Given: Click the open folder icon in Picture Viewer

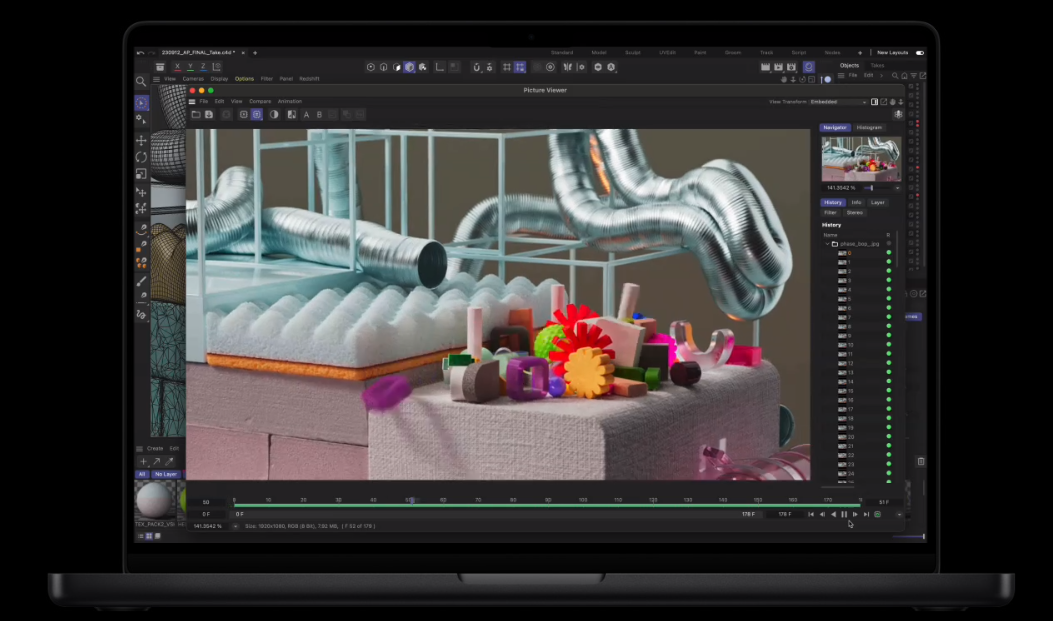Looking at the screenshot, I should (196, 115).
